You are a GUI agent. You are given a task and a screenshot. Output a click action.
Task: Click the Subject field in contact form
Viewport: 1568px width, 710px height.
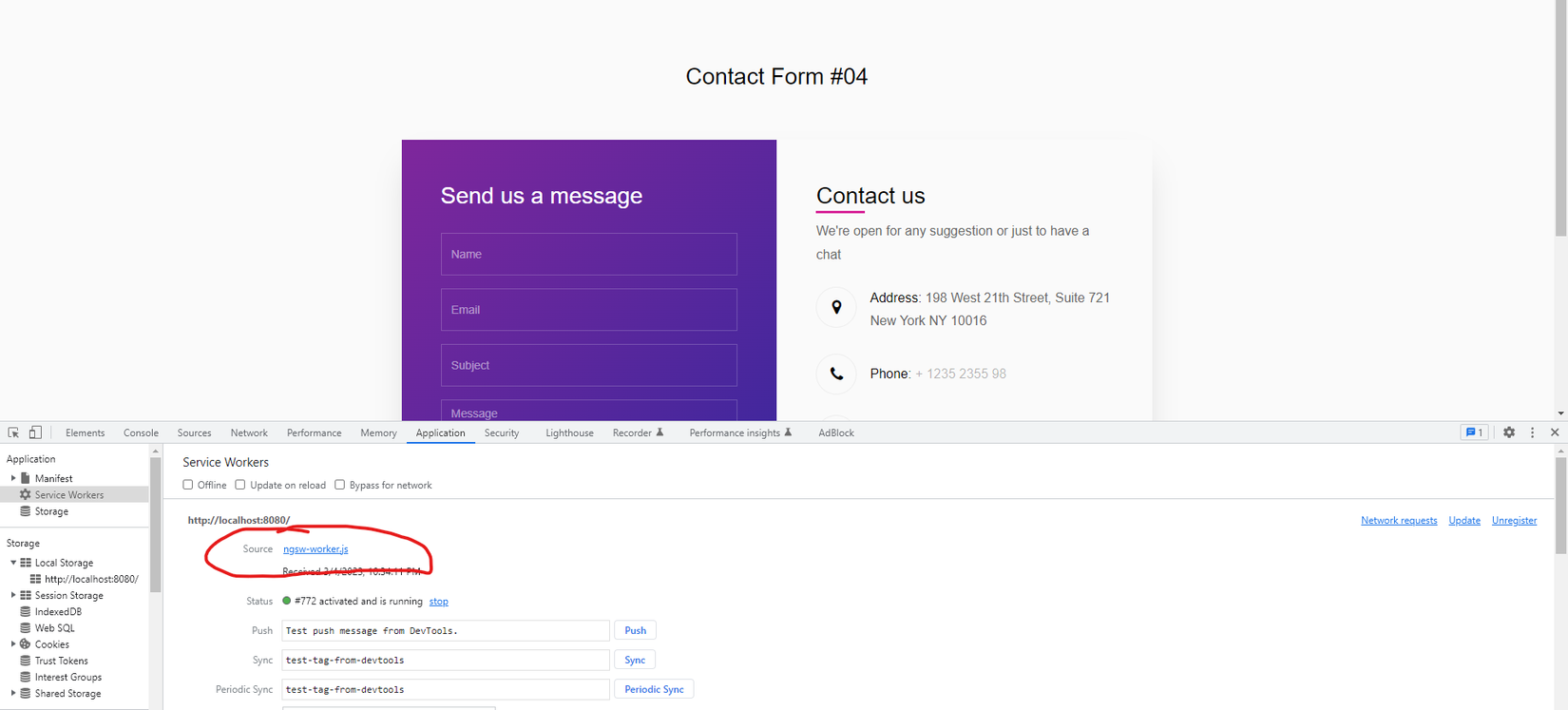click(x=589, y=365)
